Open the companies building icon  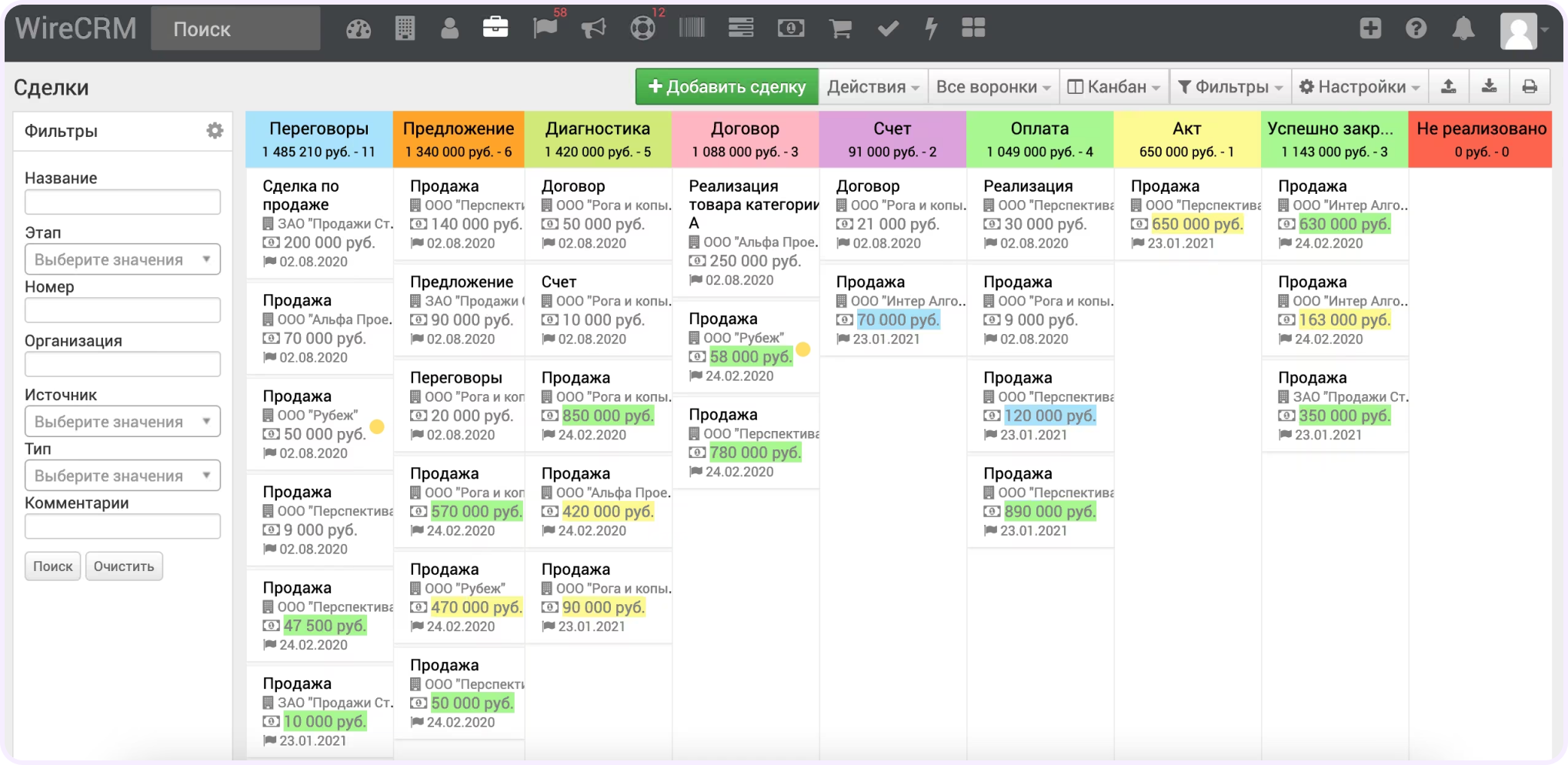(x=405, y=28)
